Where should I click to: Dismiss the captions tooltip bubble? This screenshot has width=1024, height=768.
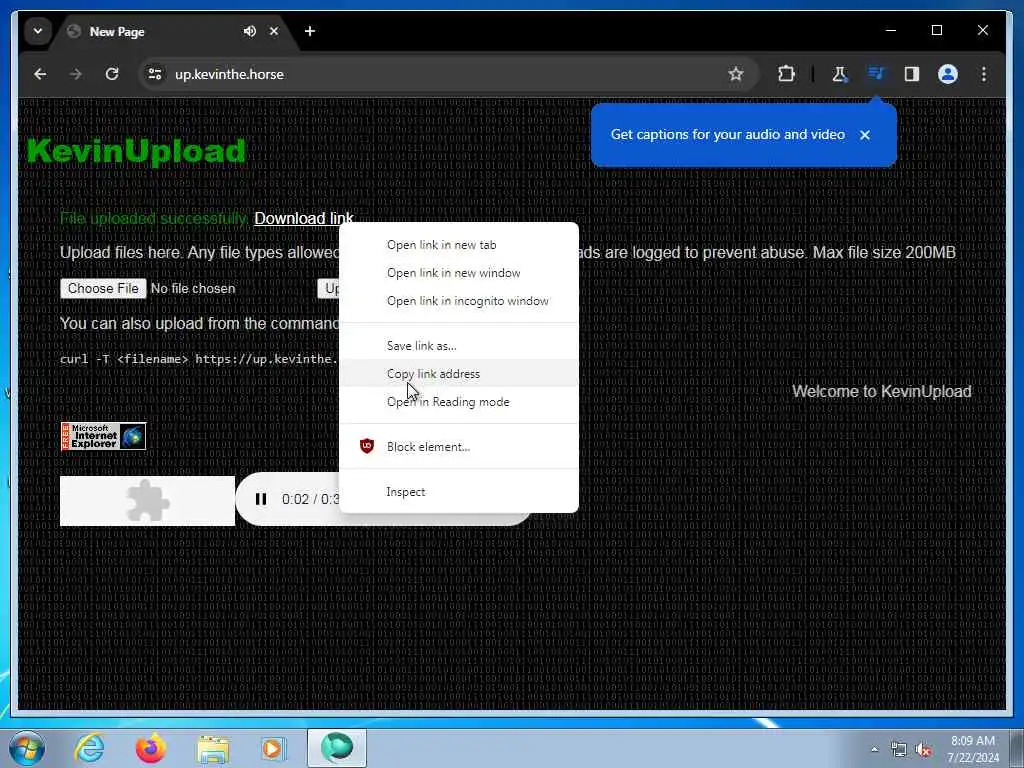865,135
